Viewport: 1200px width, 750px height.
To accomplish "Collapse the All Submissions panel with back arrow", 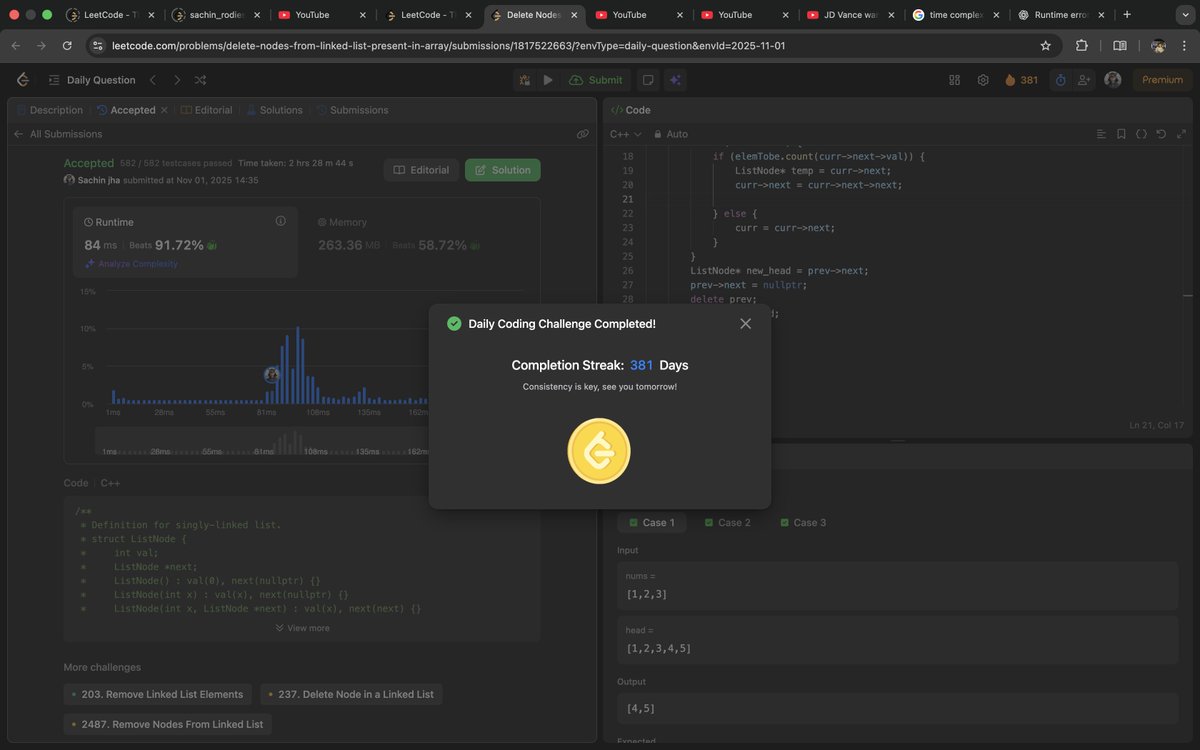I will 18,133.
